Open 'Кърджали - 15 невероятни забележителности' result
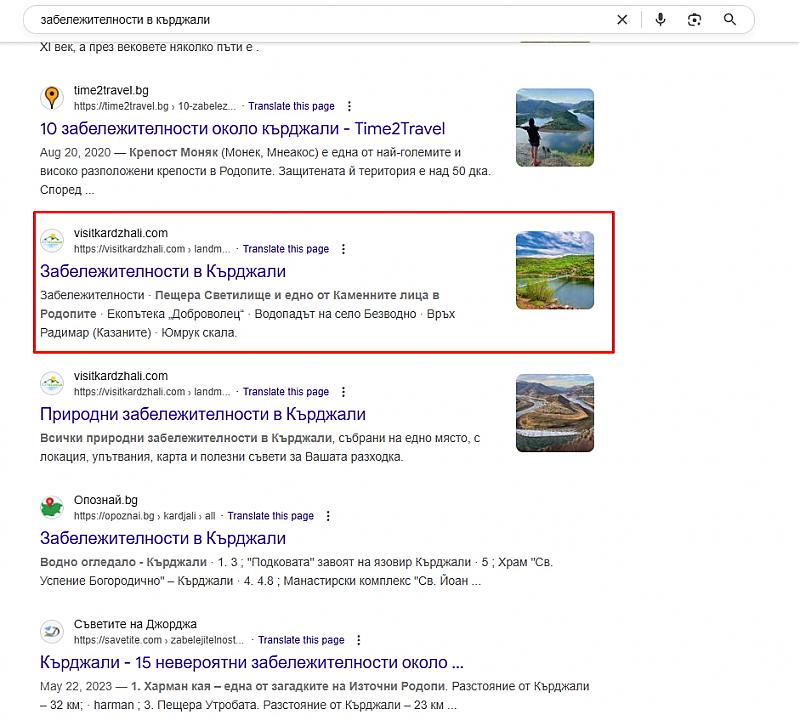This screenshot has height=726, width=800. coord(252,662)
